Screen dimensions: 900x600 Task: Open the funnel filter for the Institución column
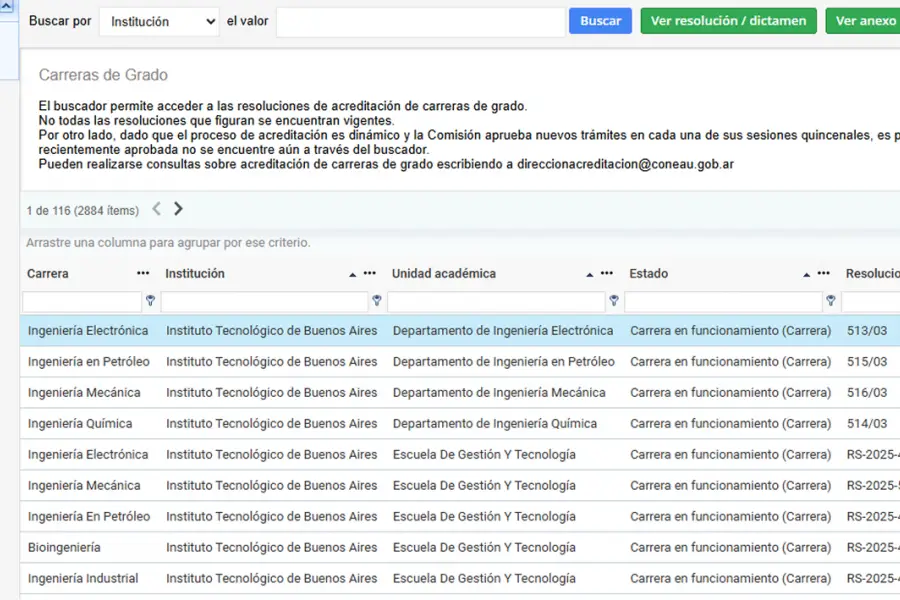click(x=377, y=301)
